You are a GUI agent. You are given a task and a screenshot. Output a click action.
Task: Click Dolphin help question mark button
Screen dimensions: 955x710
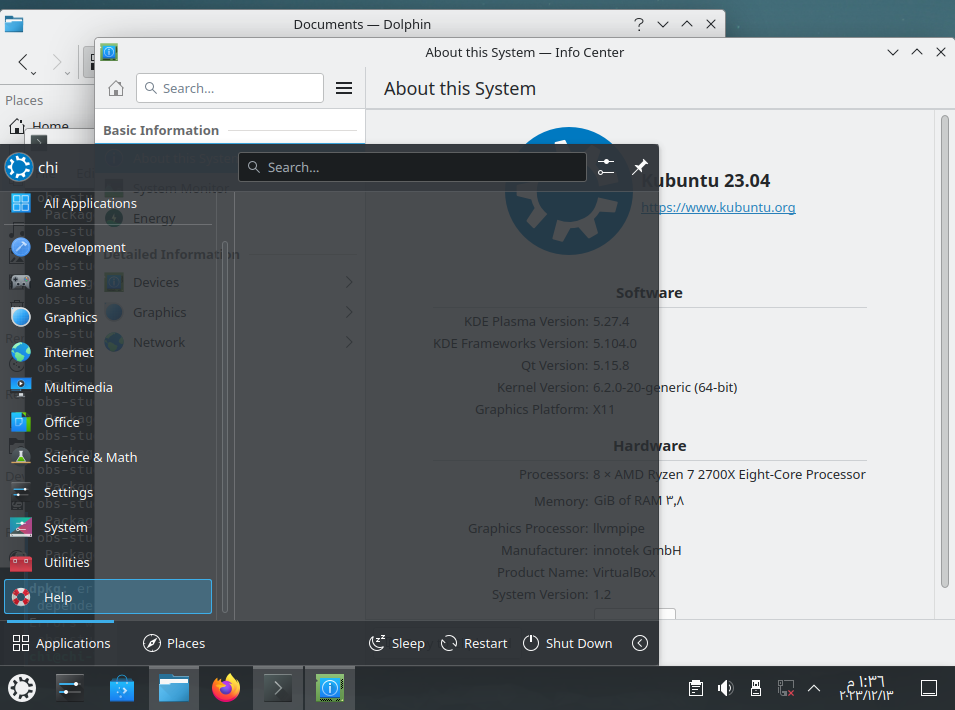coord(638,24)
